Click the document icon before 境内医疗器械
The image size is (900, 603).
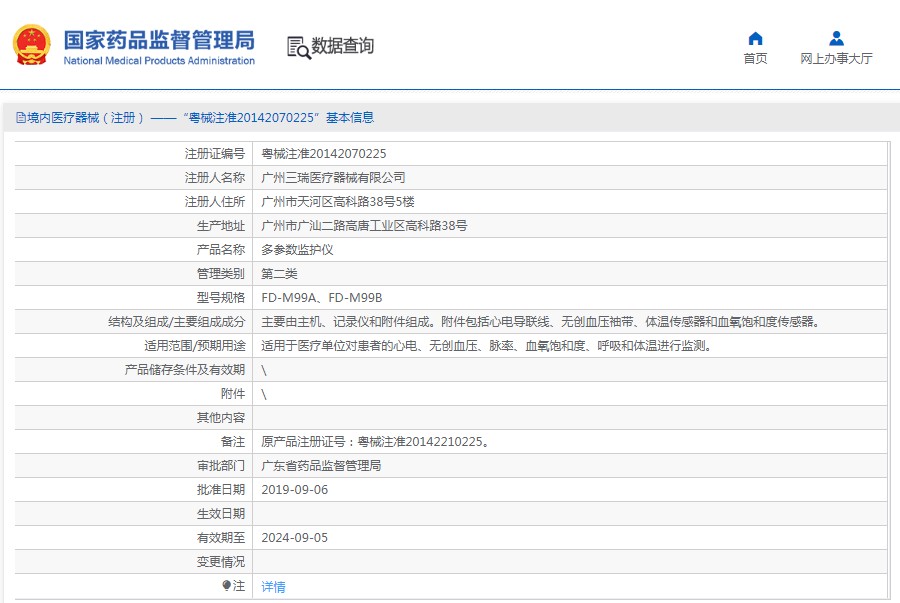[21, 118]
